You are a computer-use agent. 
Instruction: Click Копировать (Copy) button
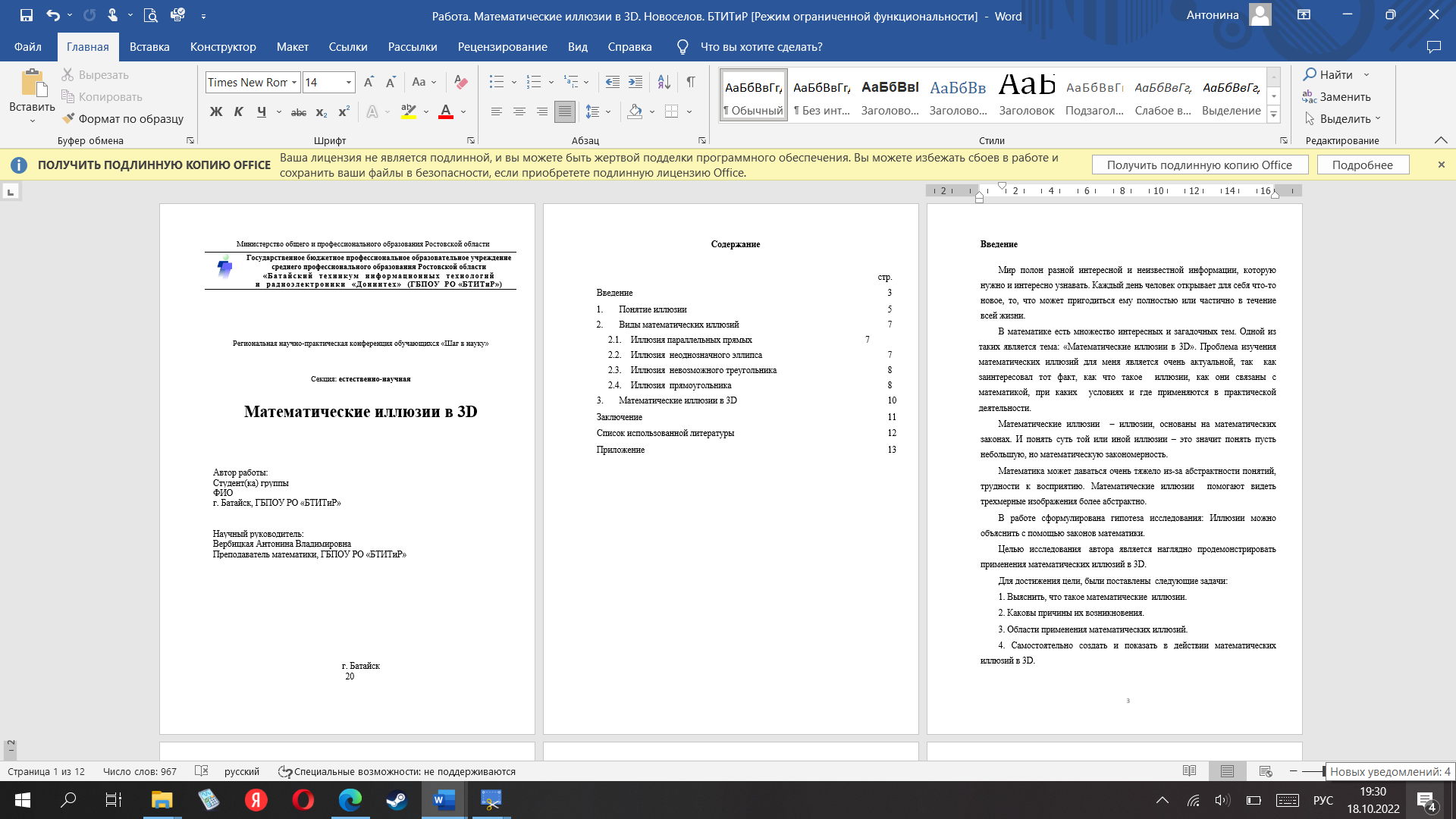pos(102,97)
